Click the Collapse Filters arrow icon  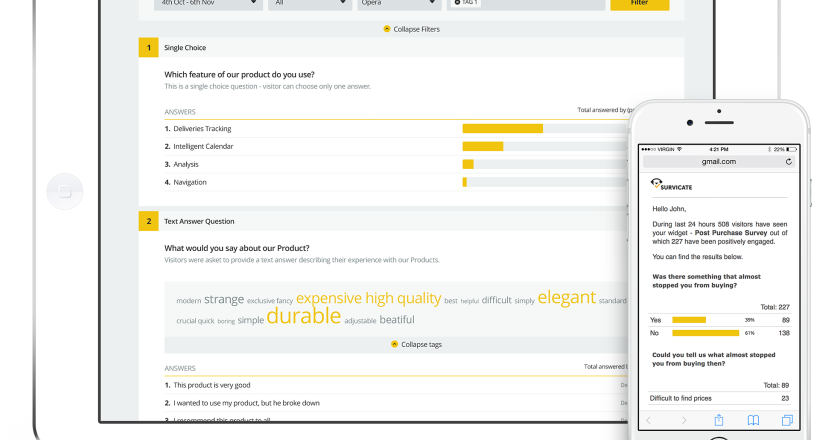pyautogui.click(x=387, y=29)
